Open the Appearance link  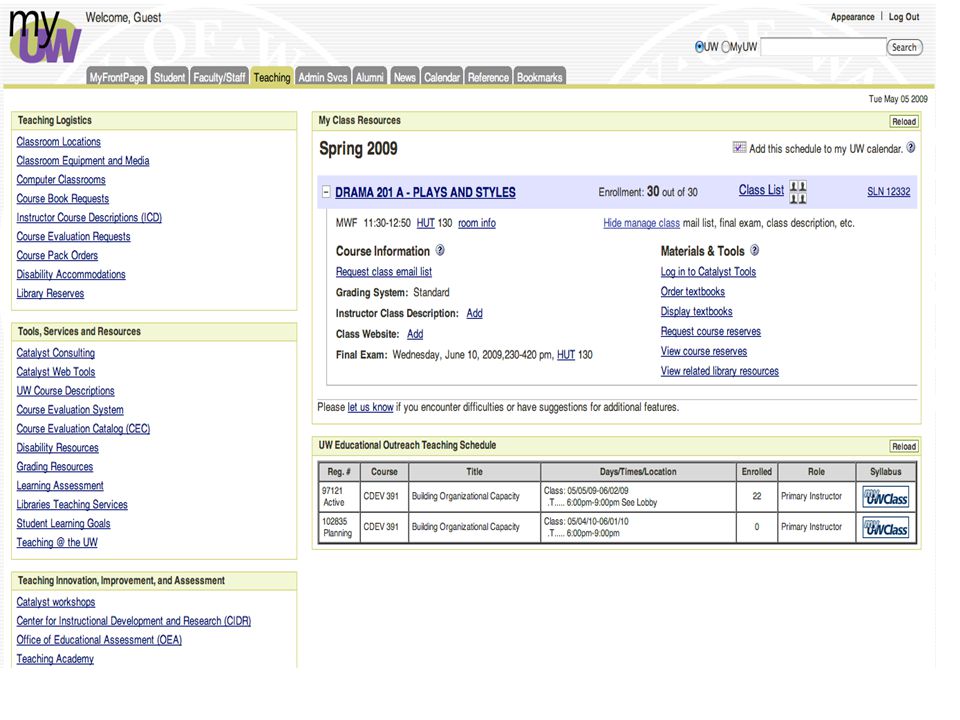click(852, 17)
